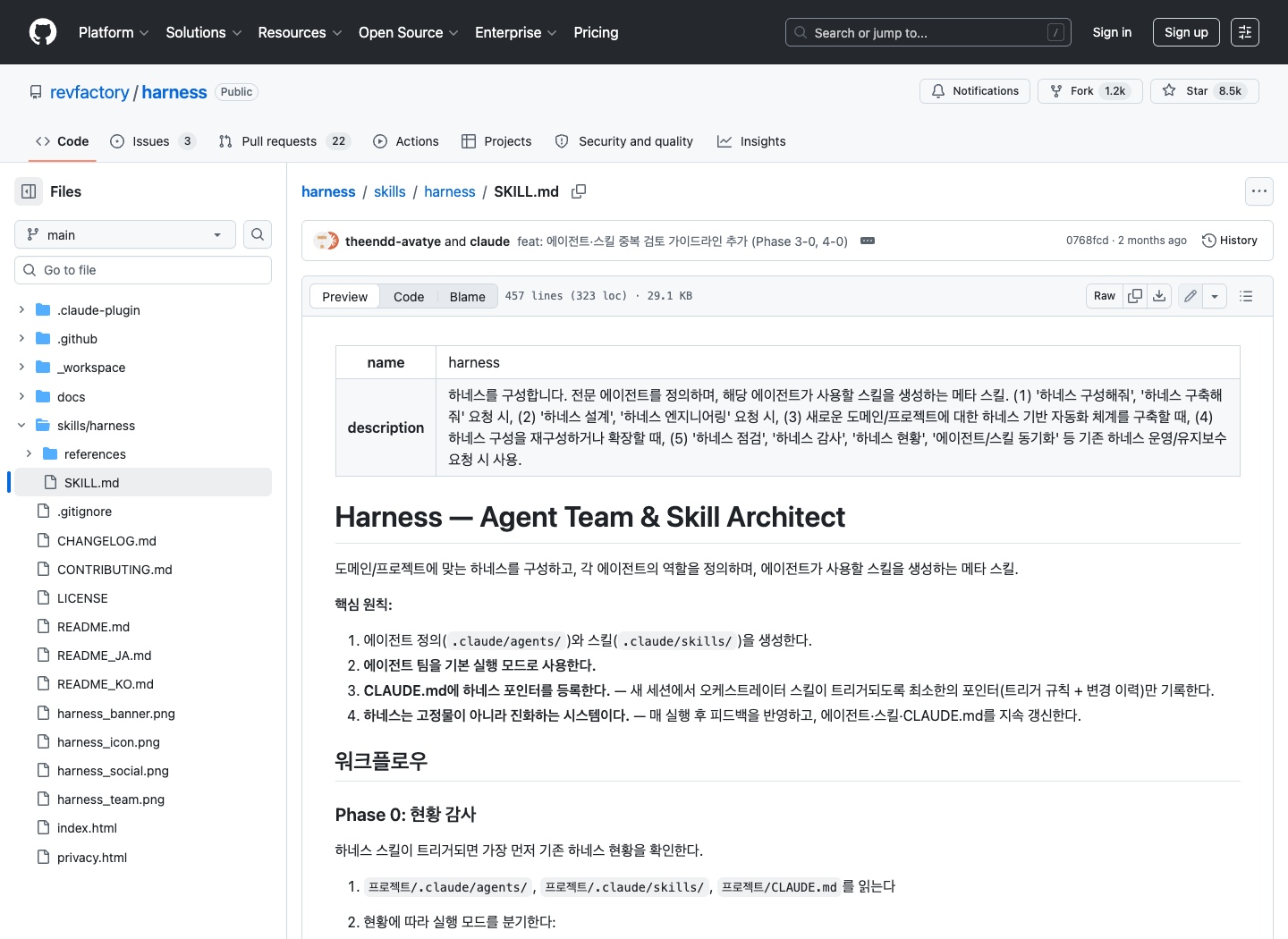Open the revfactory owner link
This screenshot has height=939, width=1288.
tap(89, 92)
